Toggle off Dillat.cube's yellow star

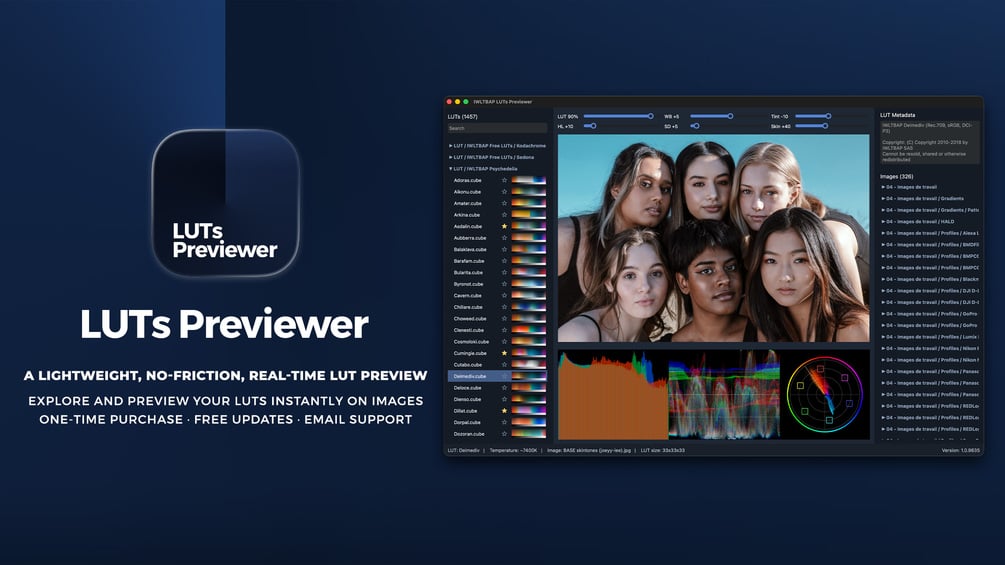pyautogui.click(x=504, y=411)
